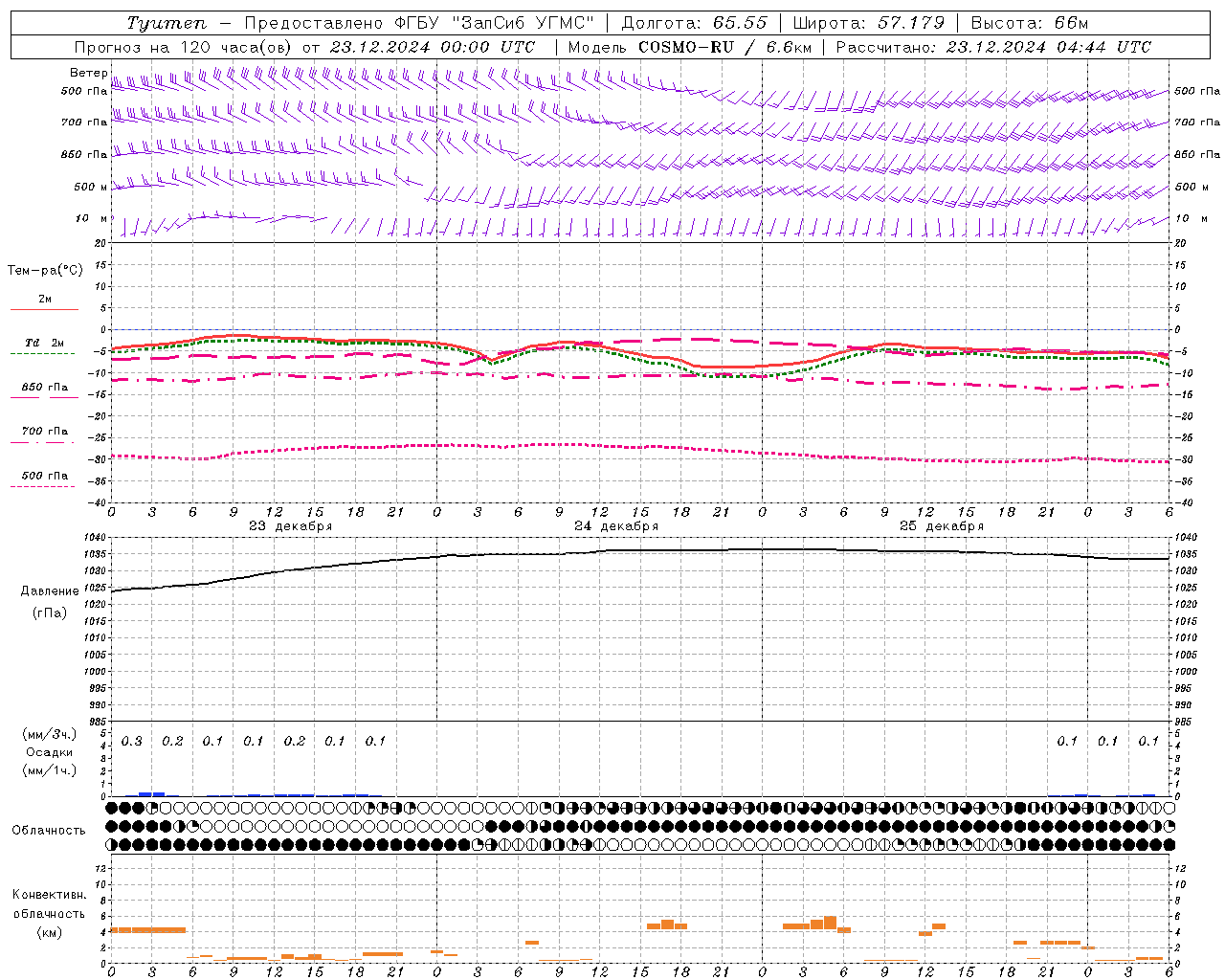Select the longitude value "Долгота: 65.55"
This screenshot has height=980, width=1225.
pos(694,23)
